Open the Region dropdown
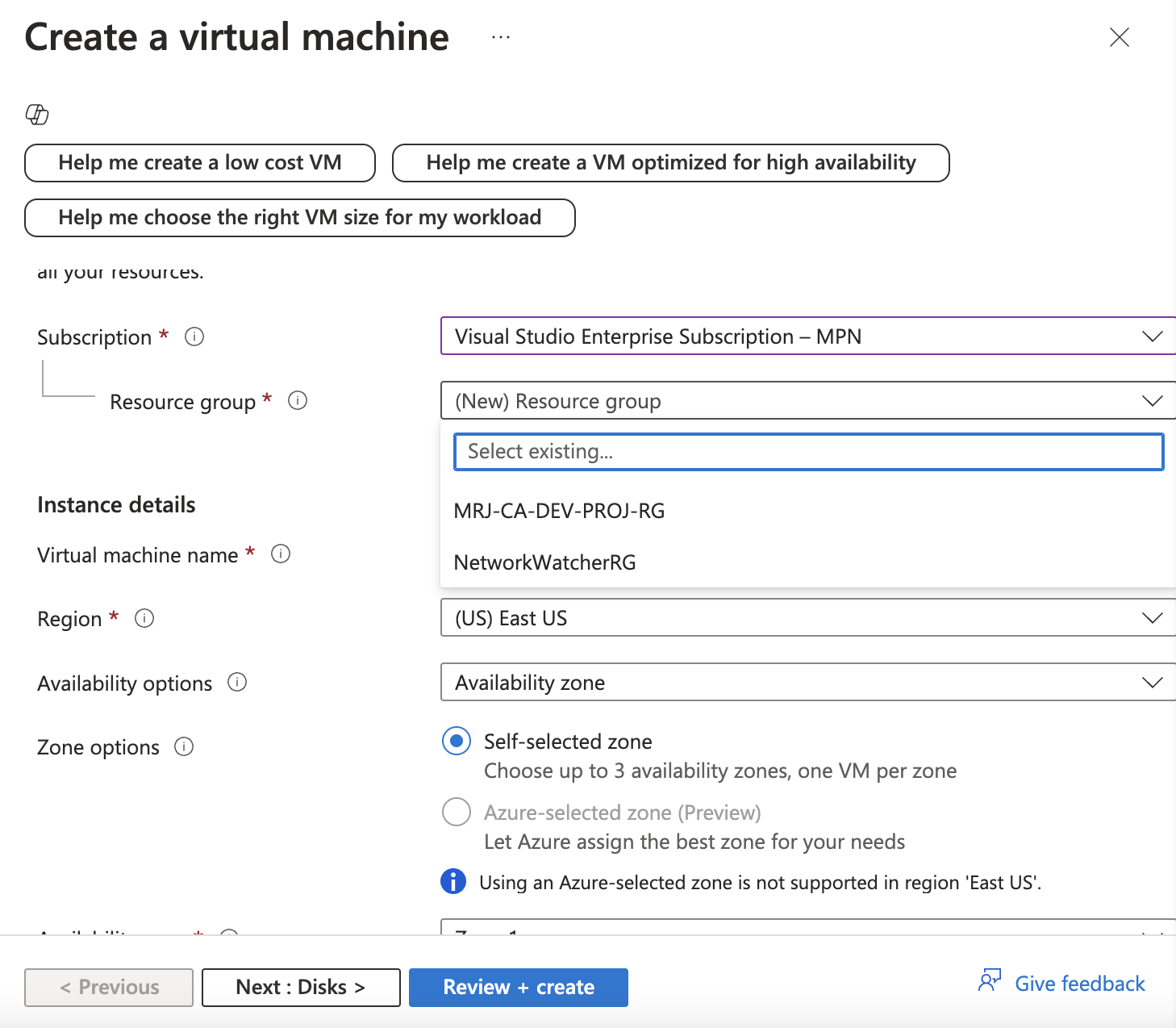 pos(808,617)
